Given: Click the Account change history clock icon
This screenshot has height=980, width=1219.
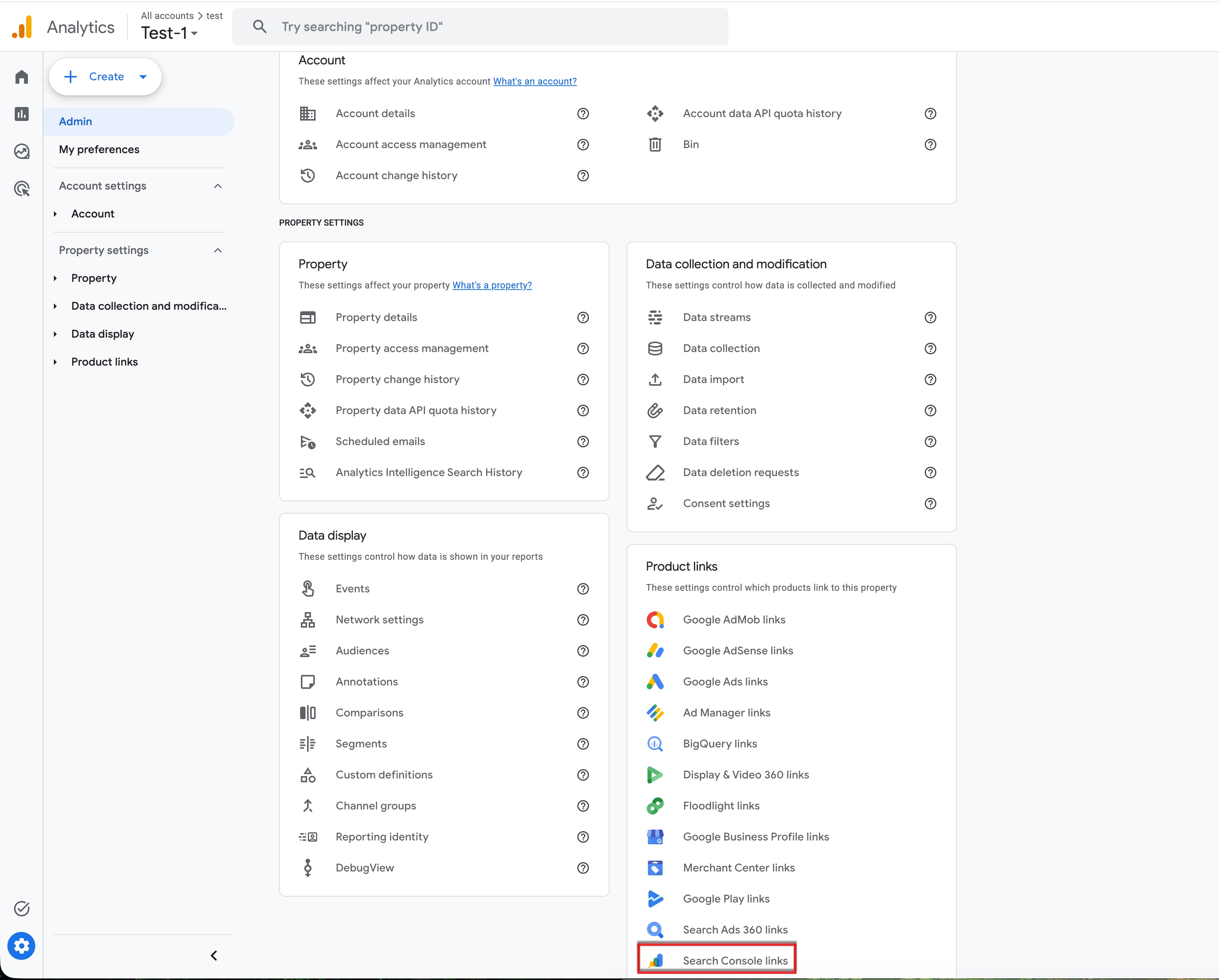Looking at the screenshot, I should [307, 176].
